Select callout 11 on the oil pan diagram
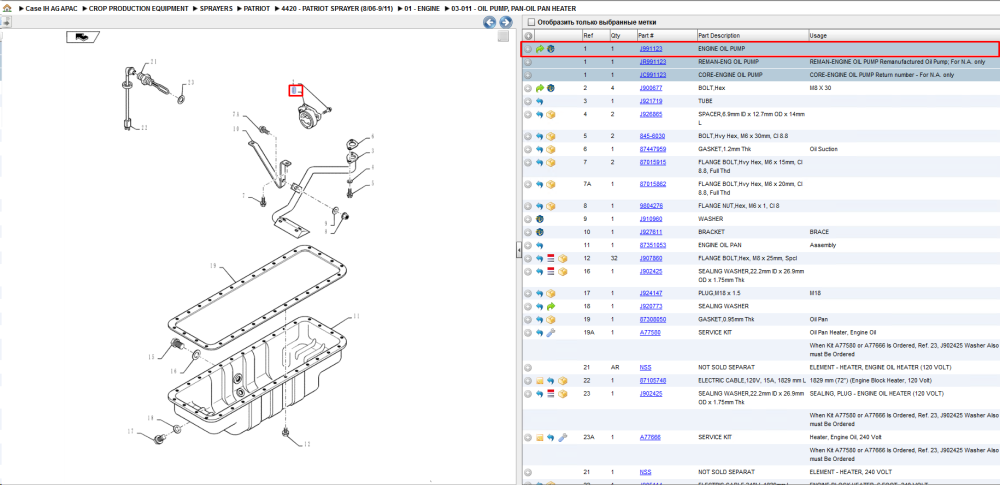The image size is (1000, 485). [x=357, y=316]
